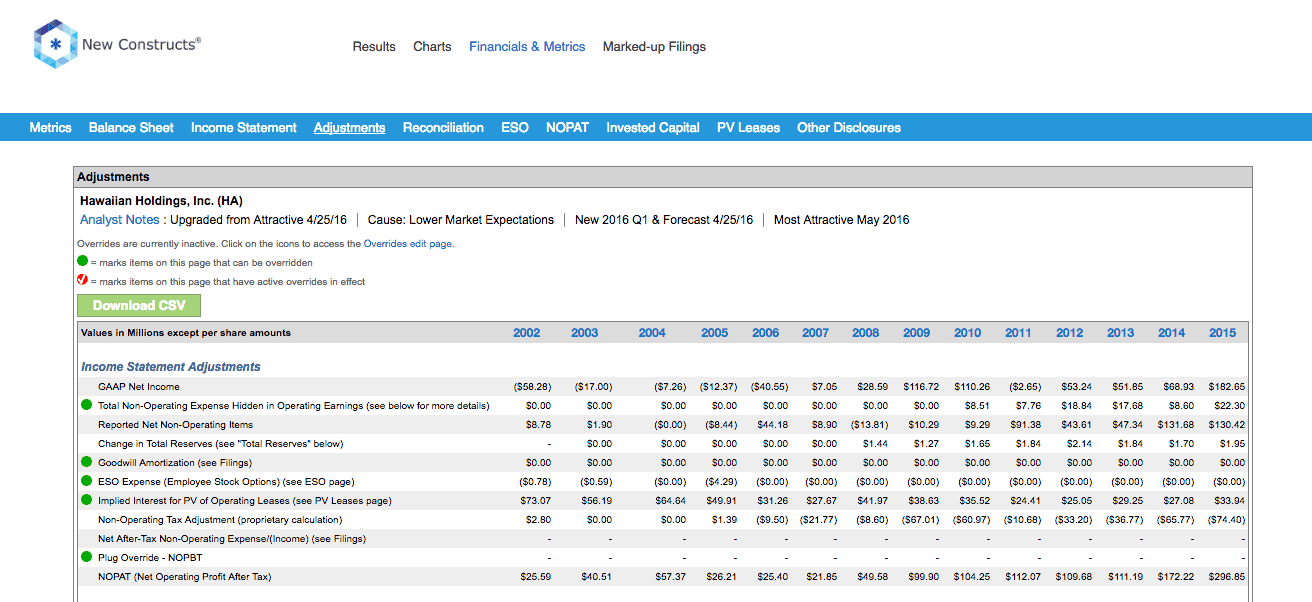The image size is (1312, 602).
Task: Switch to the Metrics tab
Action: (50, 128)
